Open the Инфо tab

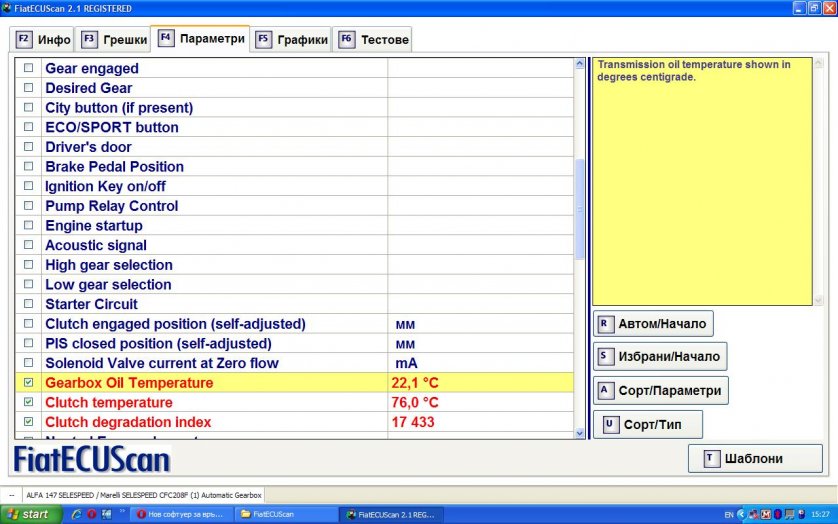[x=44, y=40]
